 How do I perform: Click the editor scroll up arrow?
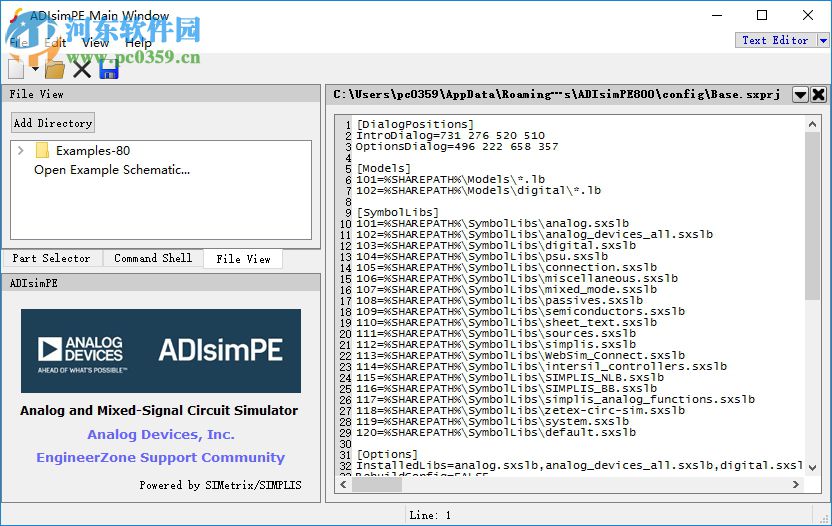[x=812, y=124]
